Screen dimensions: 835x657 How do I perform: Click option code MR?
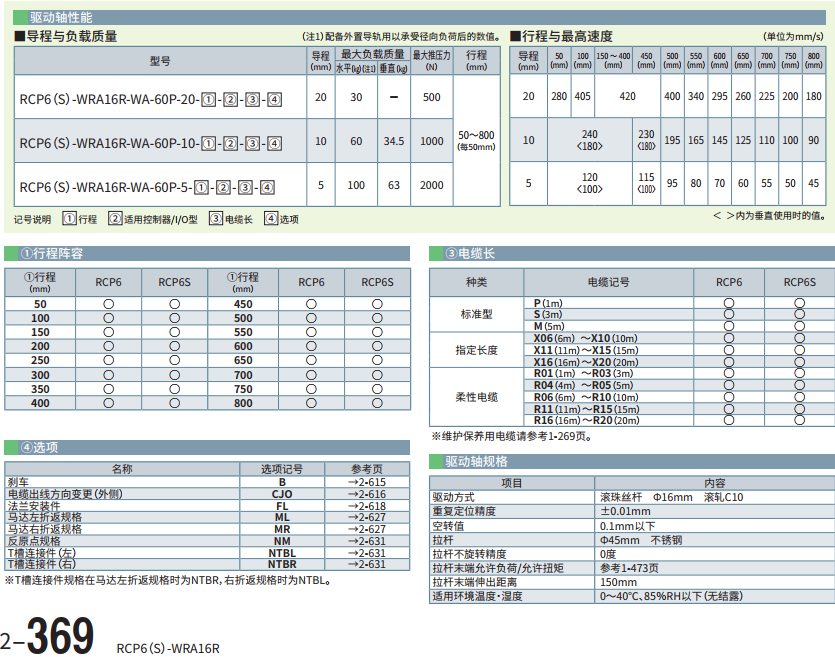click(x=282, y=529)
